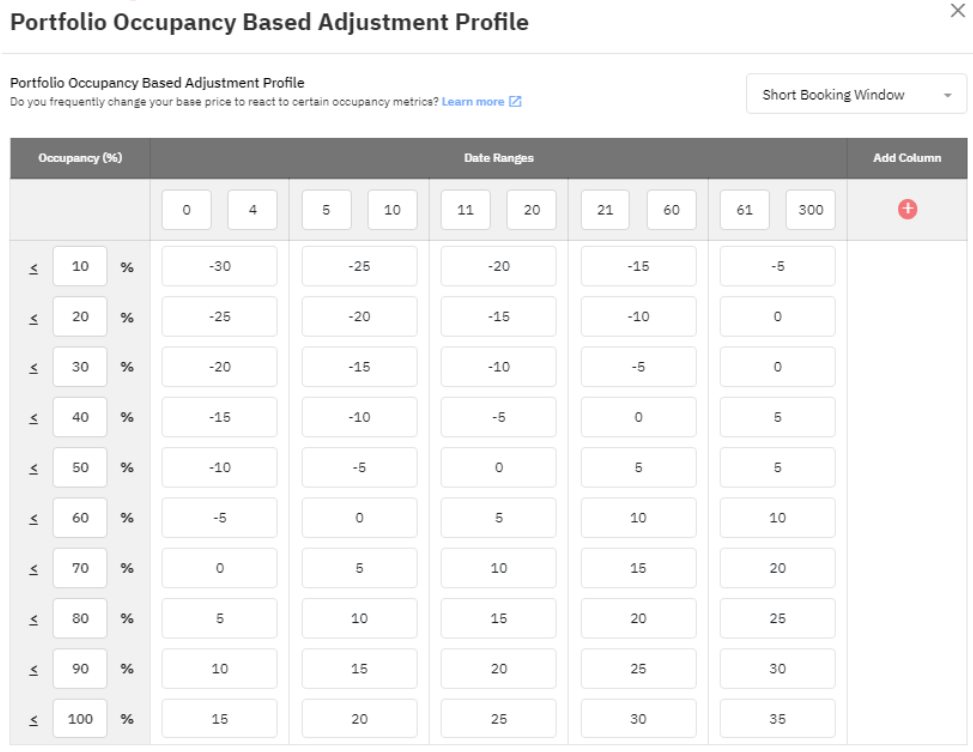Click the date range start field showing 61
The height and width of the screenshot is (752, 973).
tap(745, 210)
